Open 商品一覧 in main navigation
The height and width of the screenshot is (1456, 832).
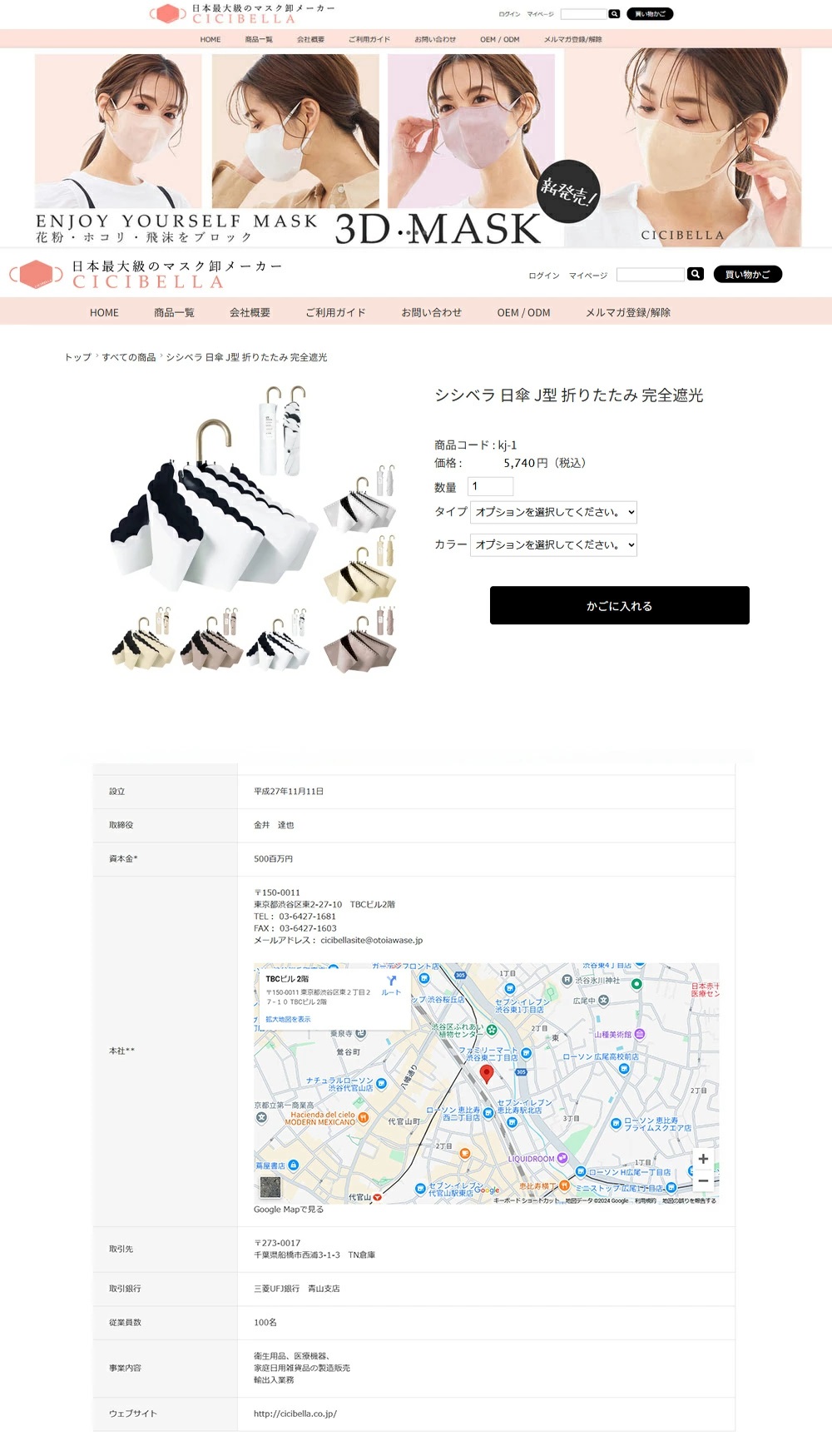coord(174,312)
